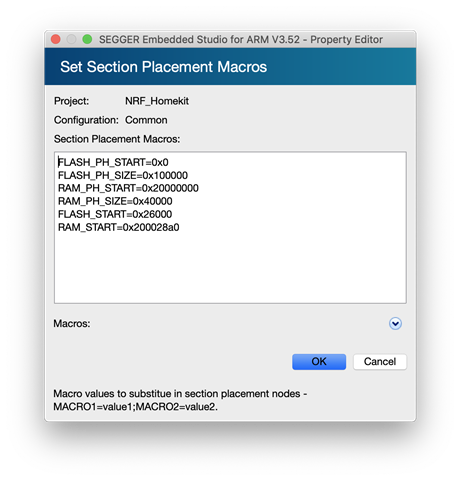Image resolution: width=460 pixels, height=480 pixels.
Task: Click the SEGGER Embedded Studio title bar text
Action: [x=241, y=39]
